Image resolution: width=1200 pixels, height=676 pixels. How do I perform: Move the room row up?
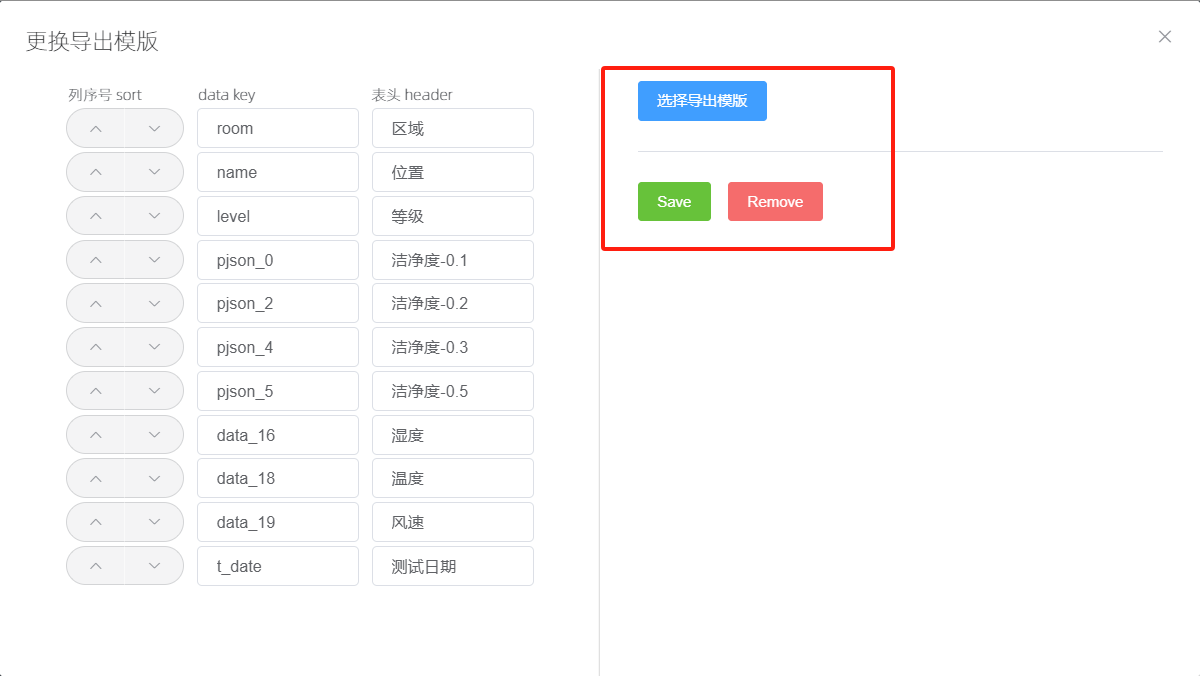coord(96,128)
